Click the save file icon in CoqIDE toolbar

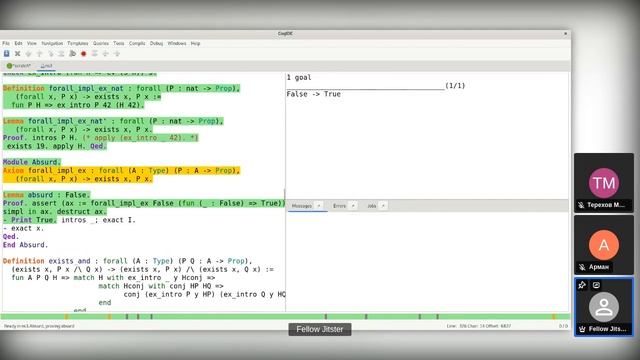click(x=7, y=53)
